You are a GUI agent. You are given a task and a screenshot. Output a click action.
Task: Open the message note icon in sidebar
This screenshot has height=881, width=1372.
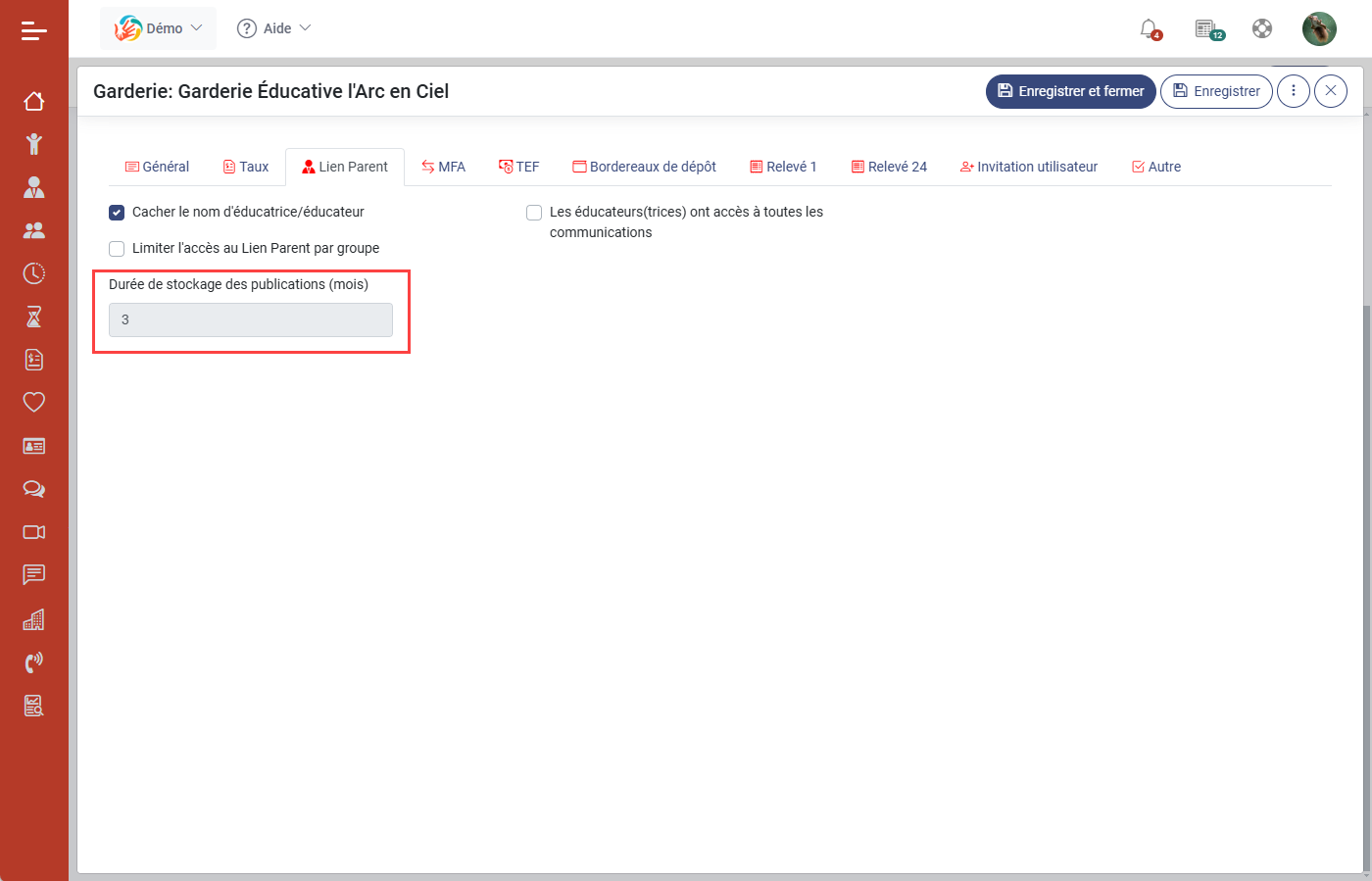34,575
